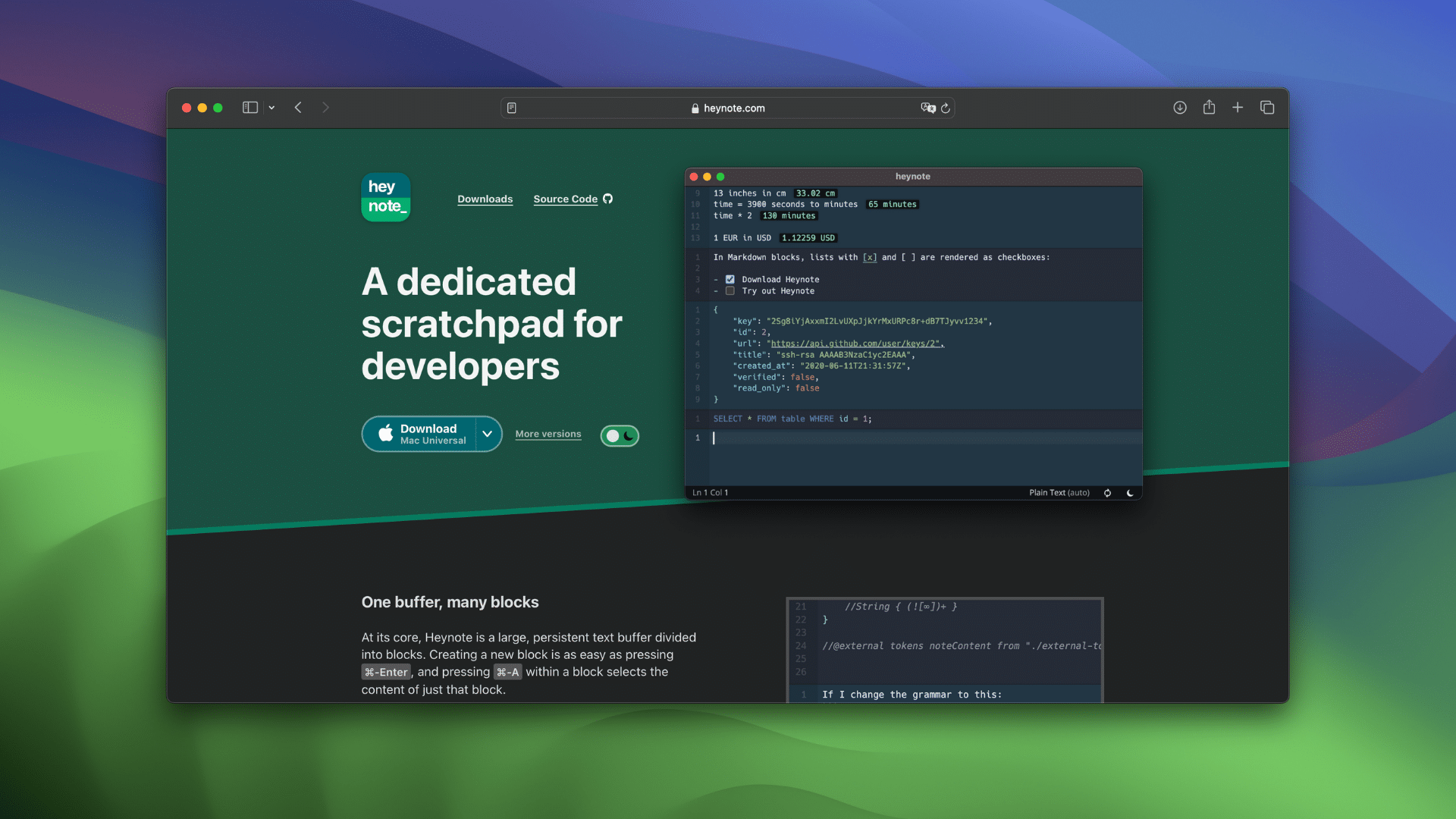Show the tab overview icon
This screenshot has height=819, width=1456.
(1267, 108)
